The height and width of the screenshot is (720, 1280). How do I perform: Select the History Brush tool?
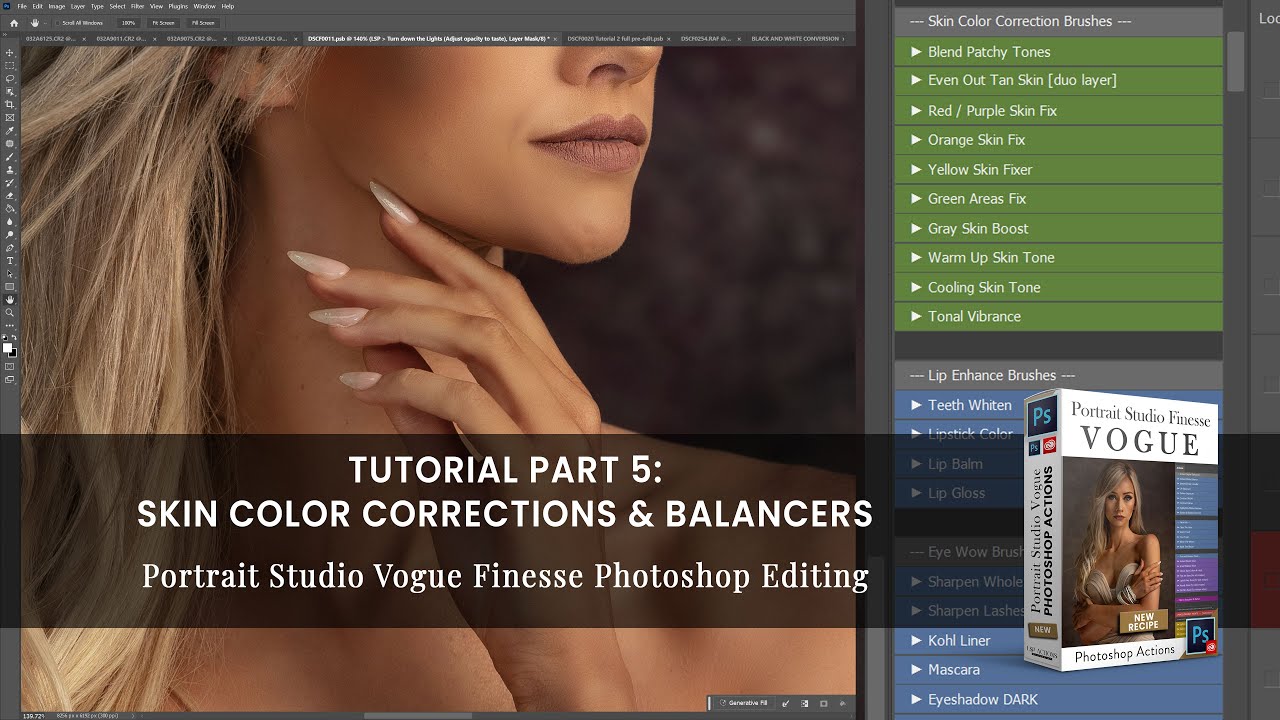pos(10,181)
